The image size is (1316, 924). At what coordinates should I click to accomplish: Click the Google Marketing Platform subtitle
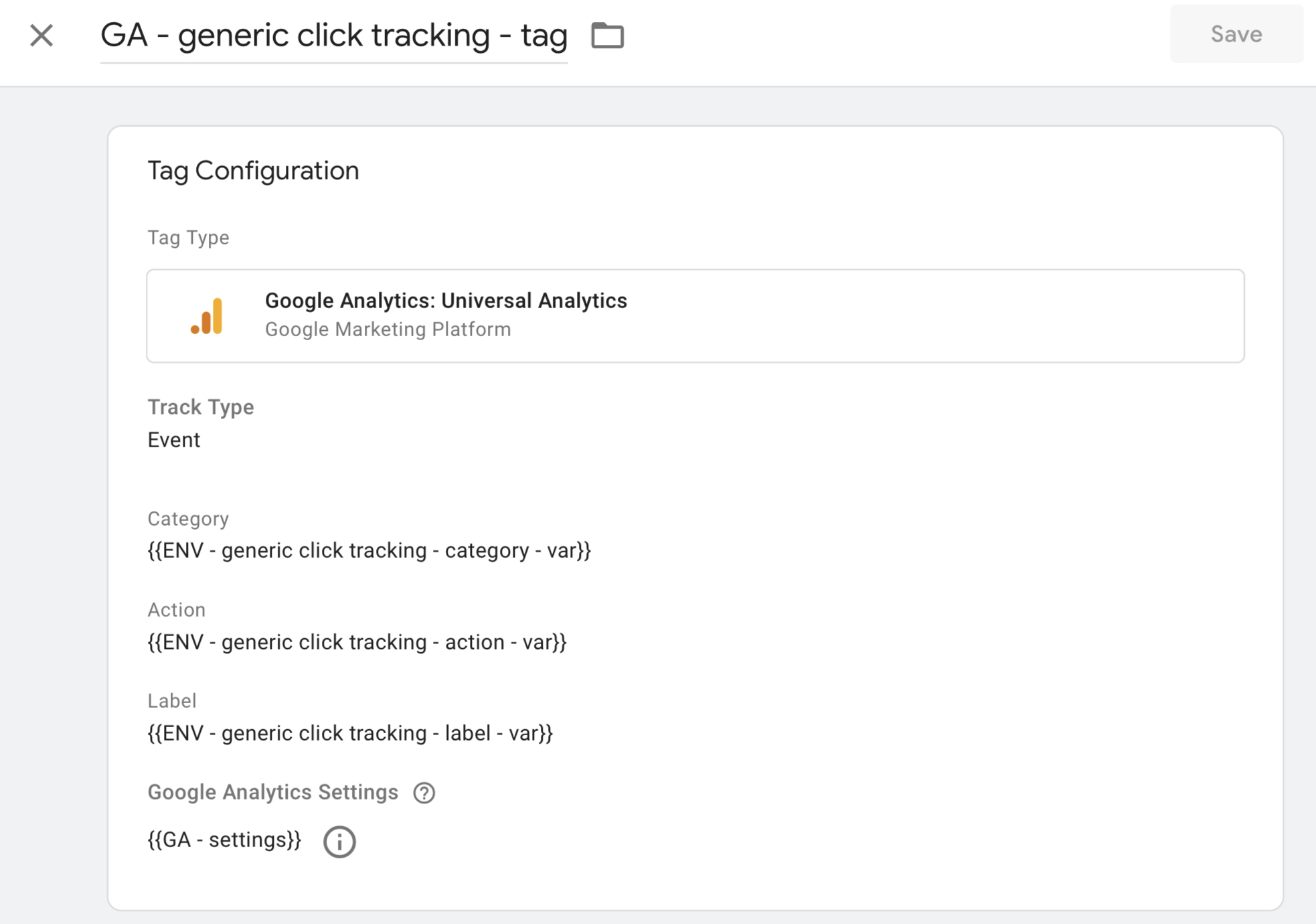click(388, 329)
